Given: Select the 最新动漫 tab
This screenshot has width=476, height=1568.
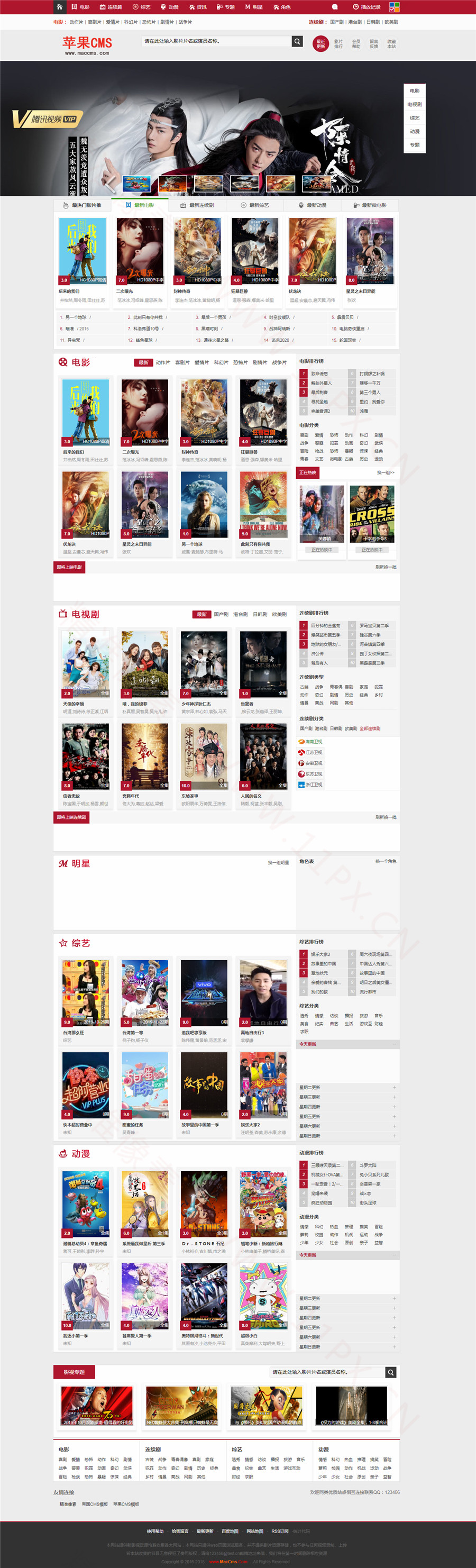Looking at the screenshot, I should (x=312, y=205).
